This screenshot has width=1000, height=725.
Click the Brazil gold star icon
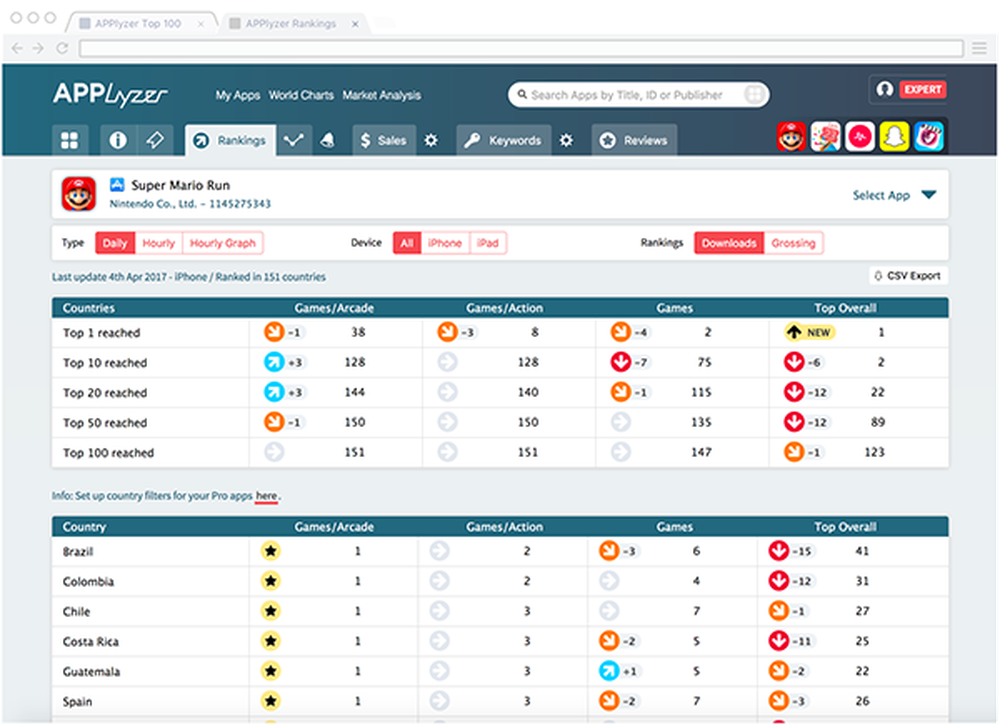click(271, 551)
